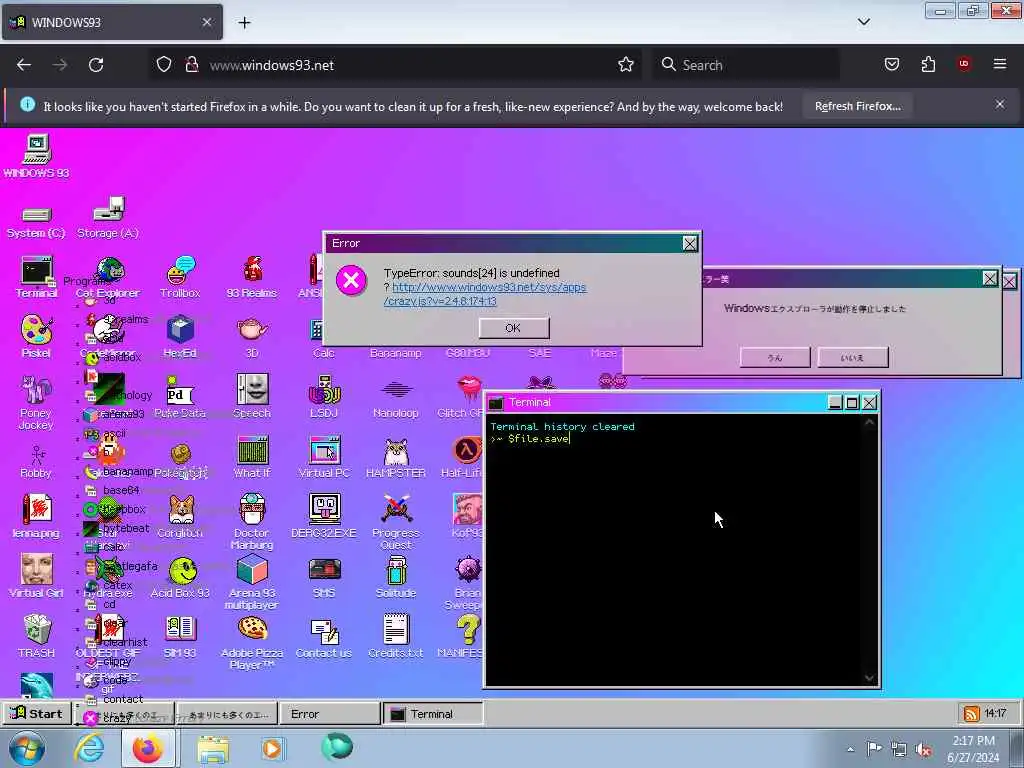Open Arena 93 multiplayer icon
The width and height of the screenshot is (1024, 768).
(252, 583)
